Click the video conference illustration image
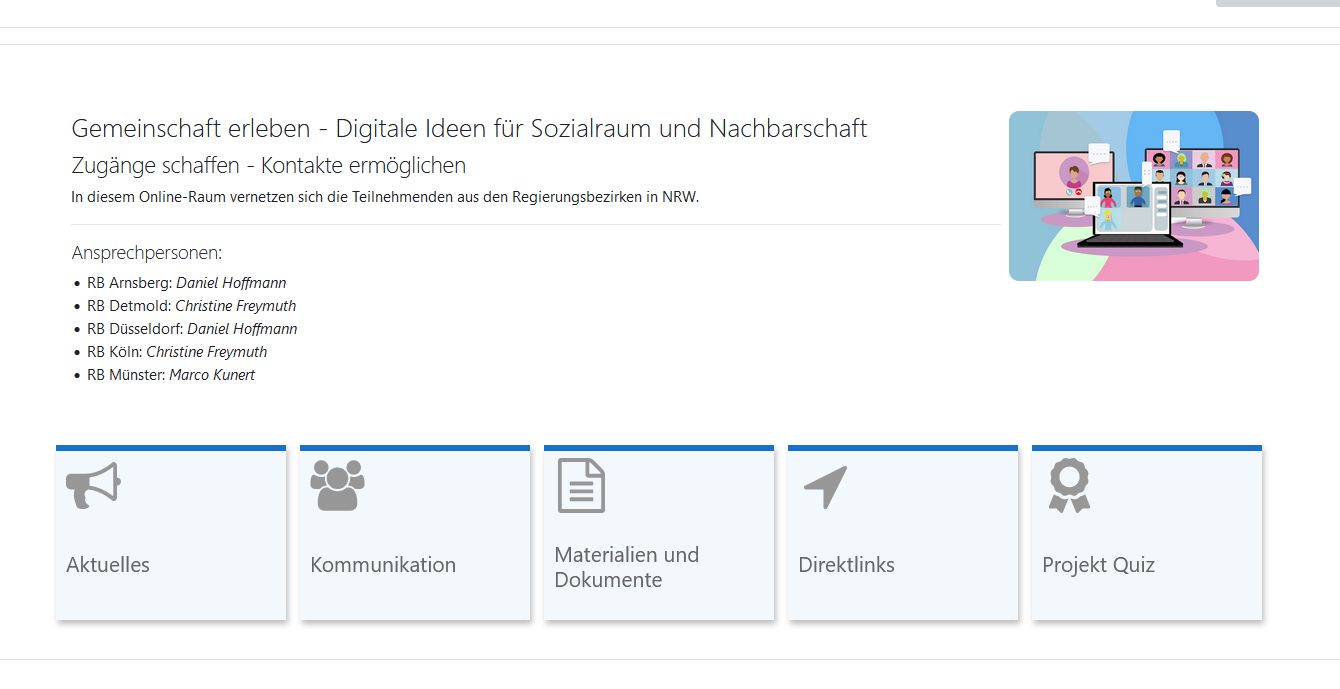 point(1133,196)
